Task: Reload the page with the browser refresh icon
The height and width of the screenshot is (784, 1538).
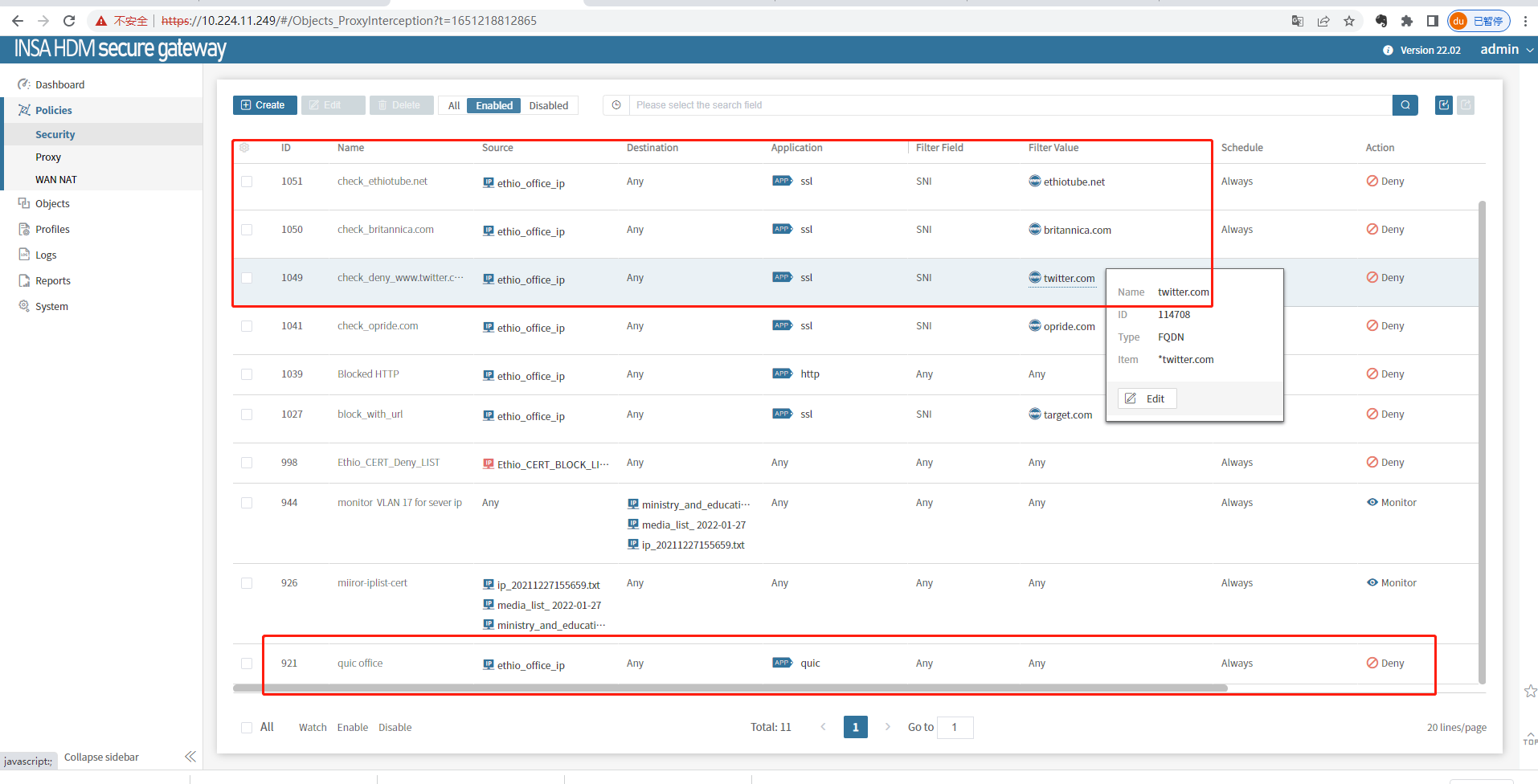Action: 69,21
